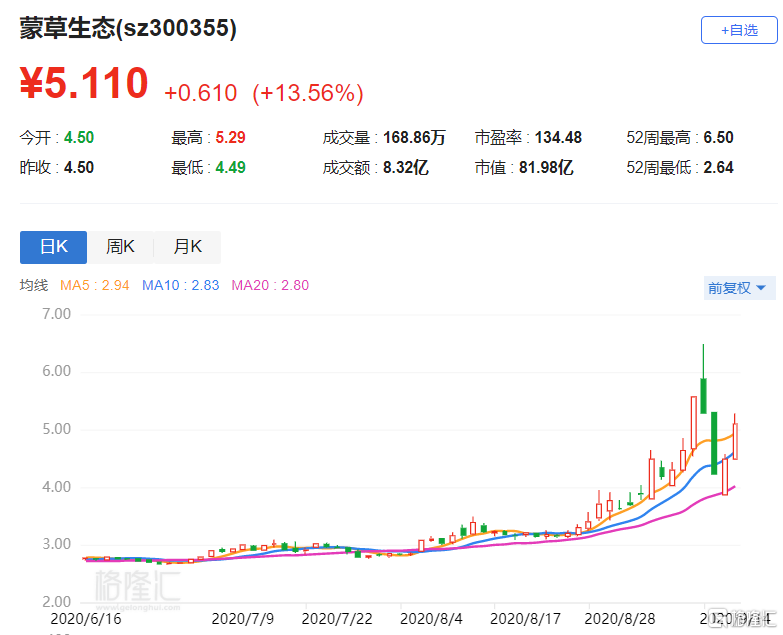
Task: Open the 前复权 adjustment dropdown
Action: (740, 288)
